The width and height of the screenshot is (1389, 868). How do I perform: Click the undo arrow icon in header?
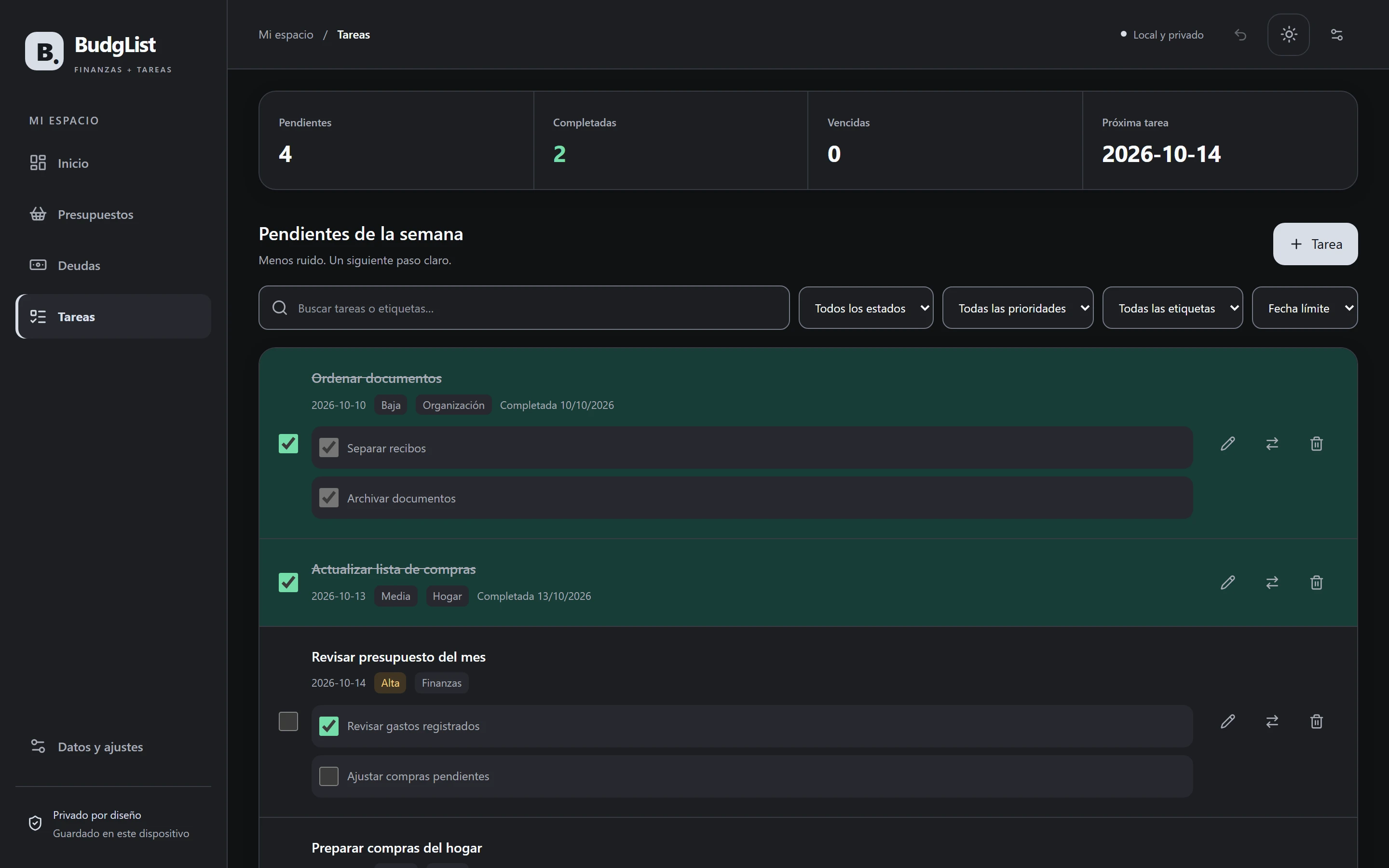pyautogui.click(x=1240, y=35)
